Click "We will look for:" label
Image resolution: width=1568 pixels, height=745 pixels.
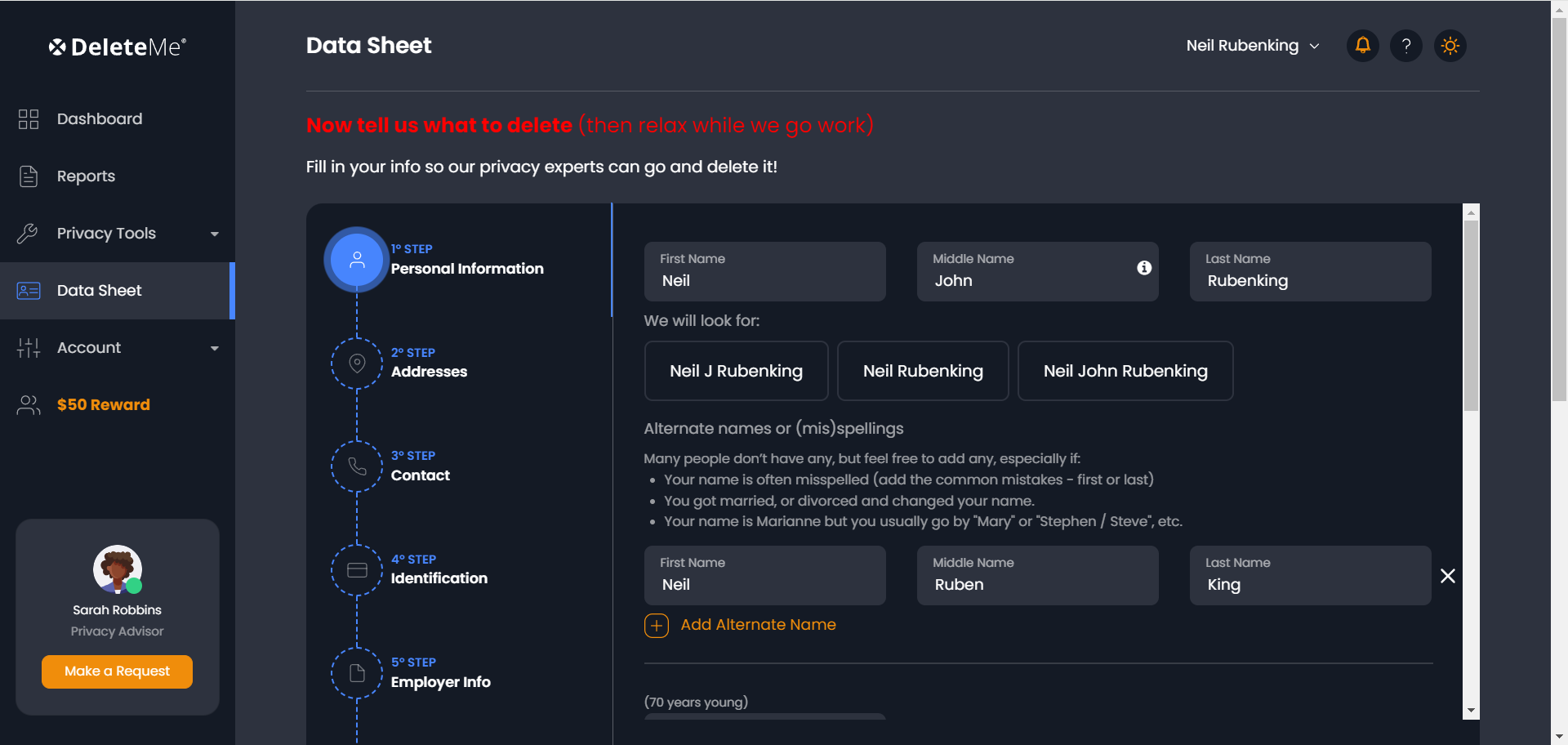pyautogui.click(x=702, y=321)
